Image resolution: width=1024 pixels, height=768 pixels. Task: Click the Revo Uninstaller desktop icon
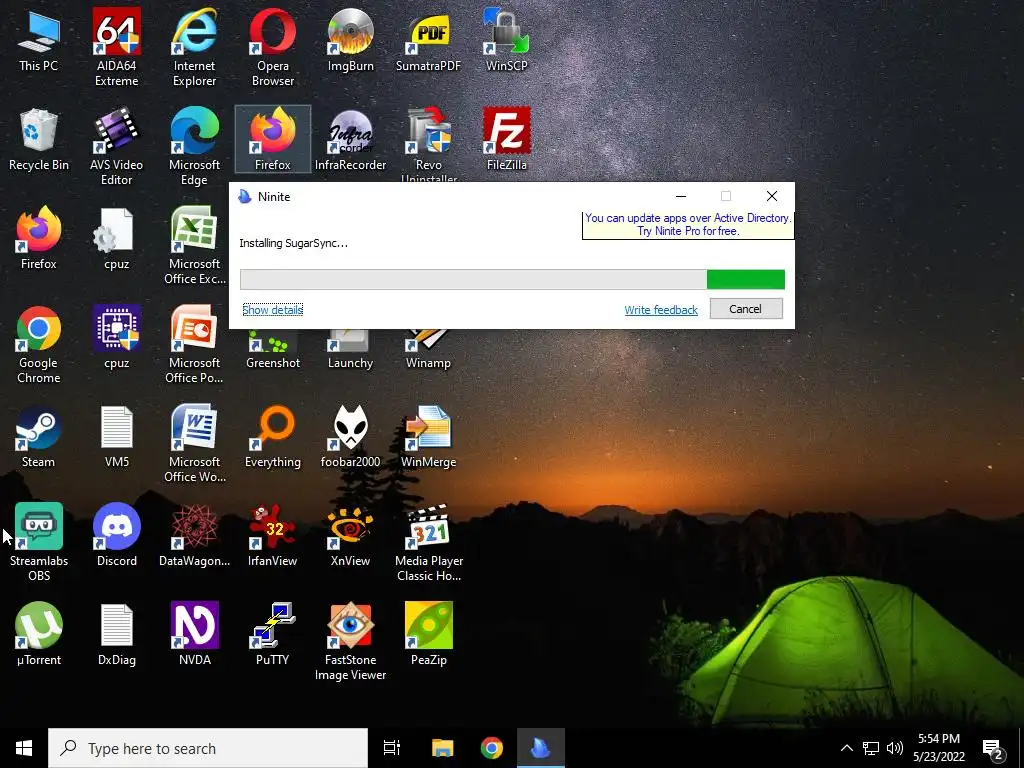[428, 144]
